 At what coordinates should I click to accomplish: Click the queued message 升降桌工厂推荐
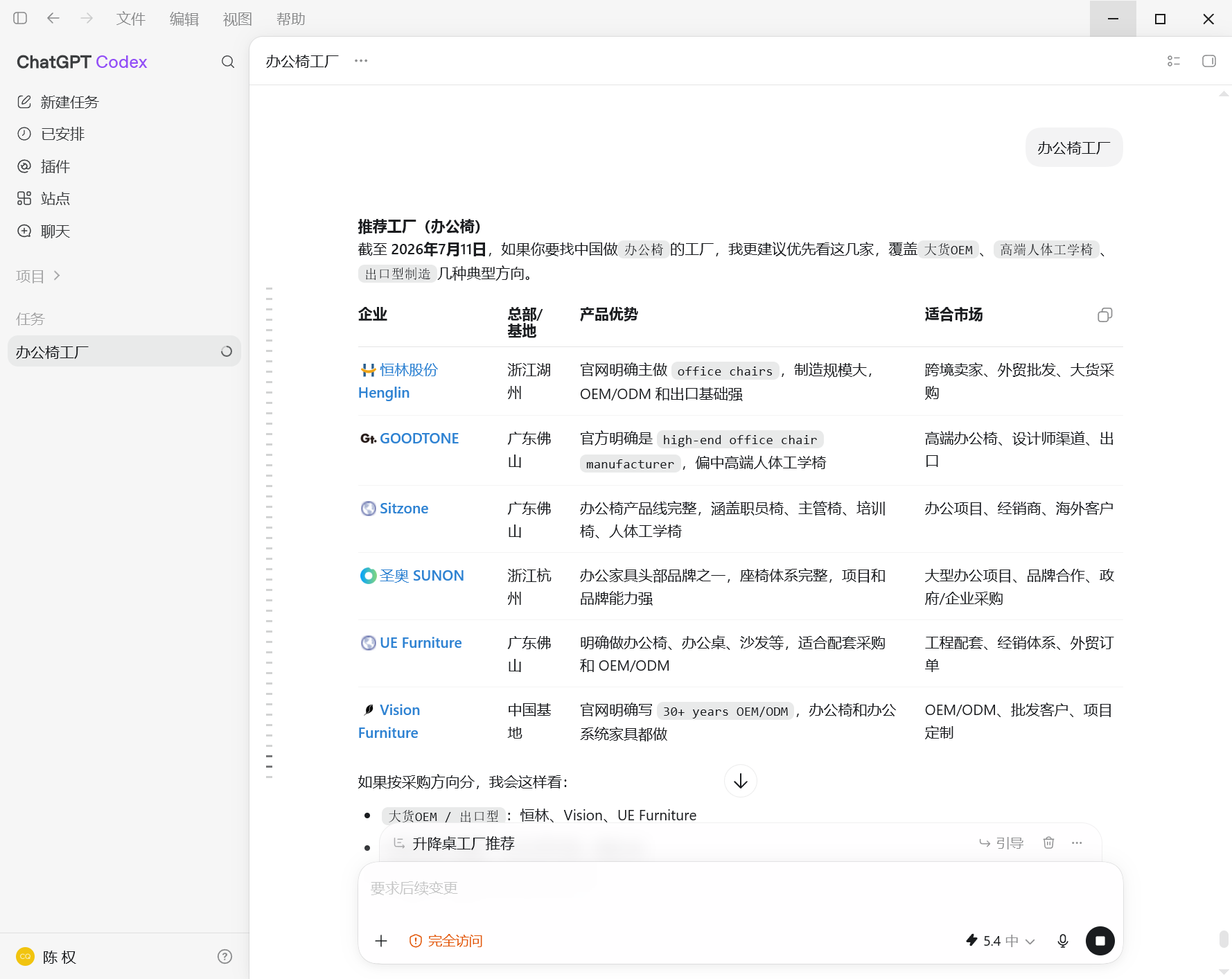click(463, 843)
